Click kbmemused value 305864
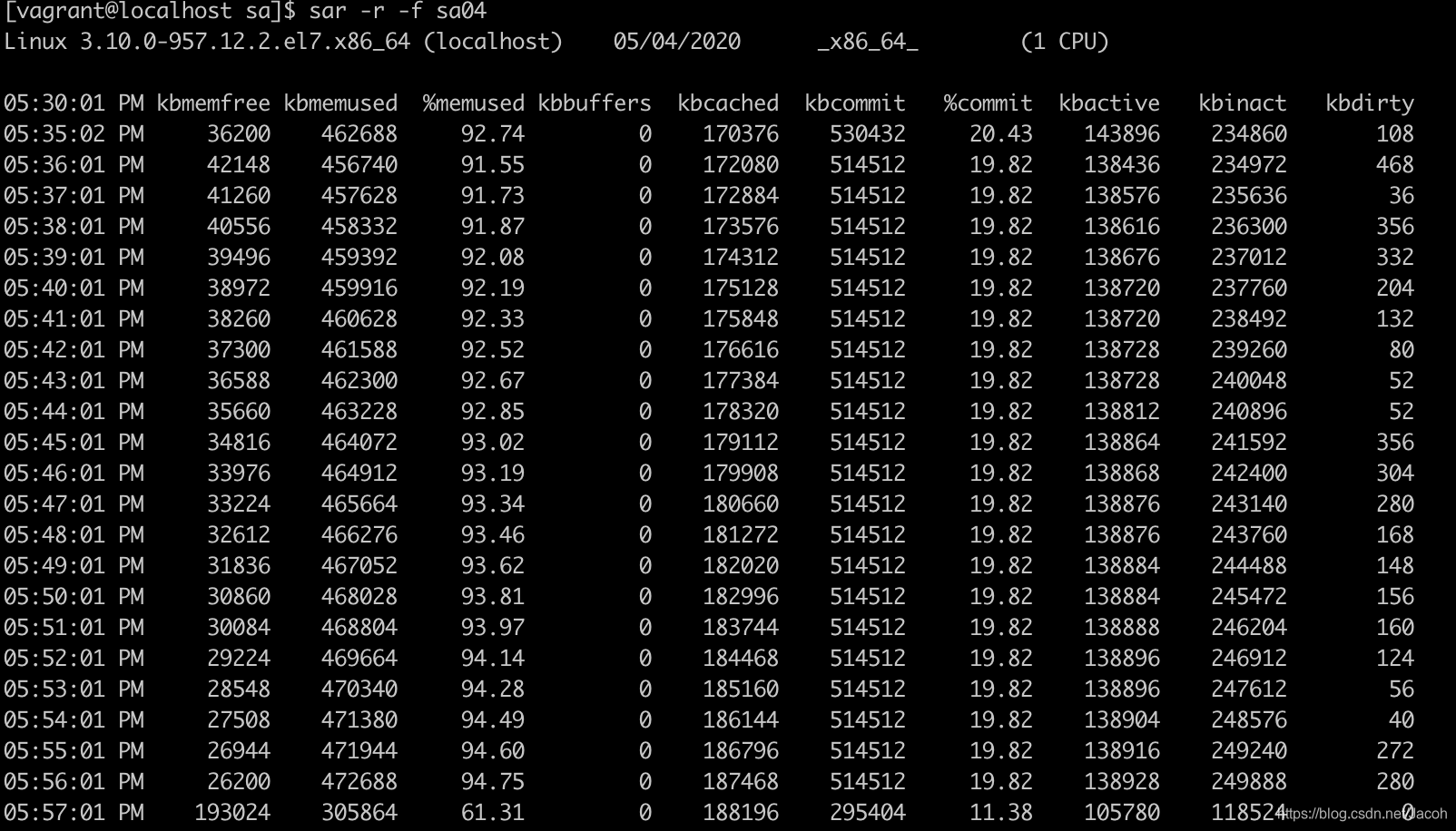1456x831 pixels. click(x=359, y=813)
